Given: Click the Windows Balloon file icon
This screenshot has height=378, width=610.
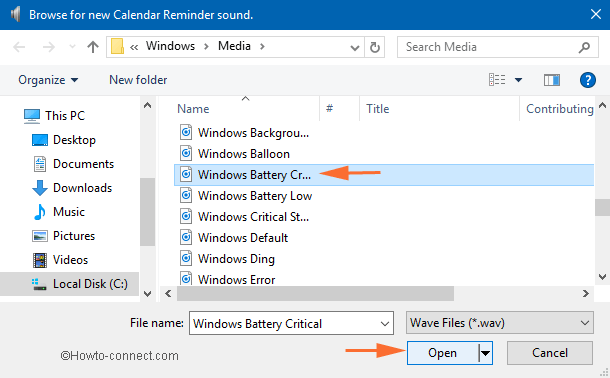Looking at the screenshot, I should 186,153.
